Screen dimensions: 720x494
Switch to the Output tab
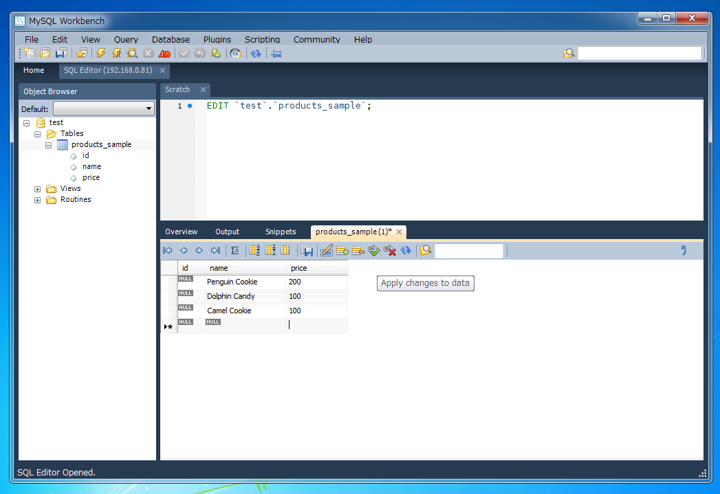(227, 232)
